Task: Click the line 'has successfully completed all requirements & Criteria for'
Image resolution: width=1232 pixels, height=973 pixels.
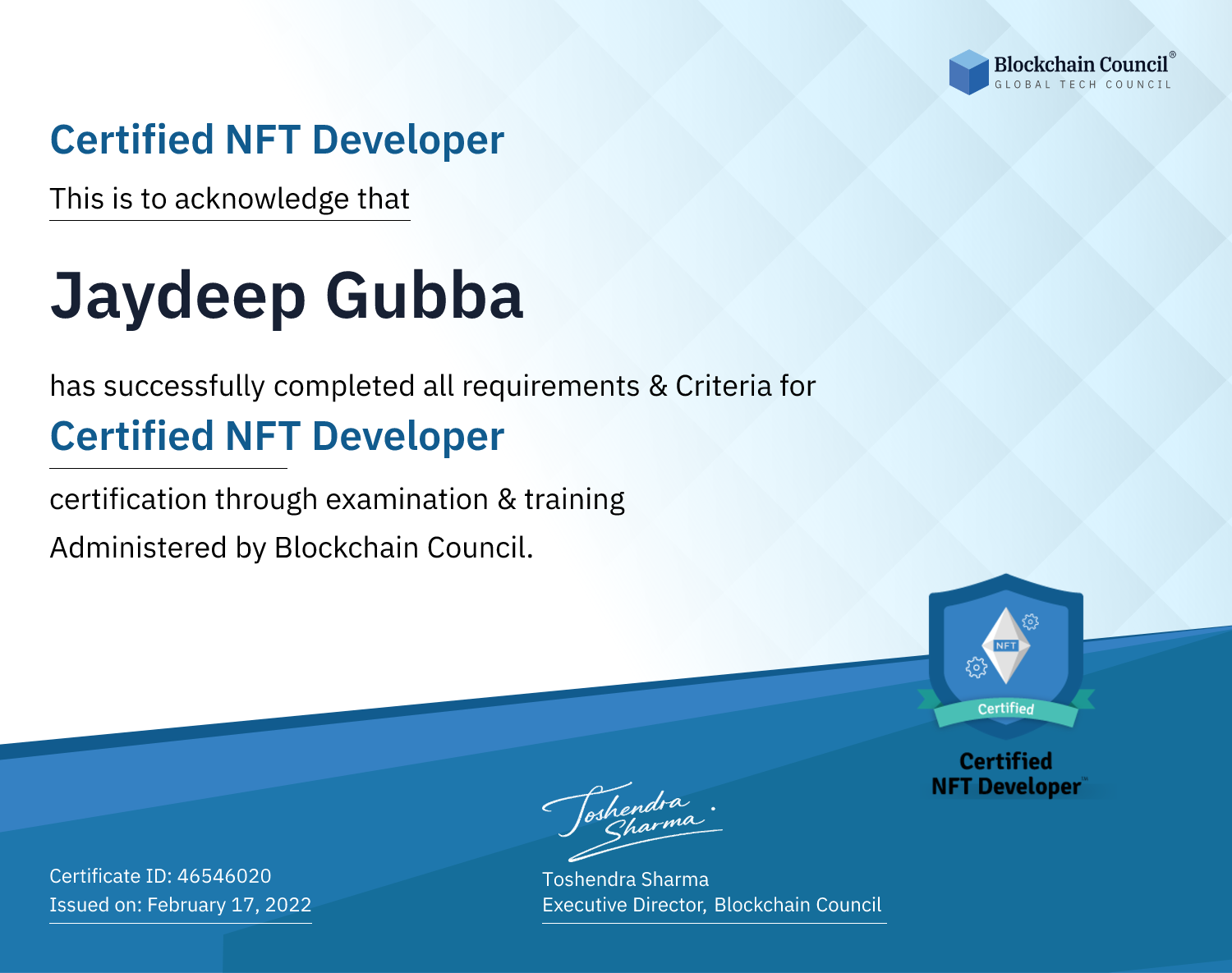Action: (x=433, y=386)
